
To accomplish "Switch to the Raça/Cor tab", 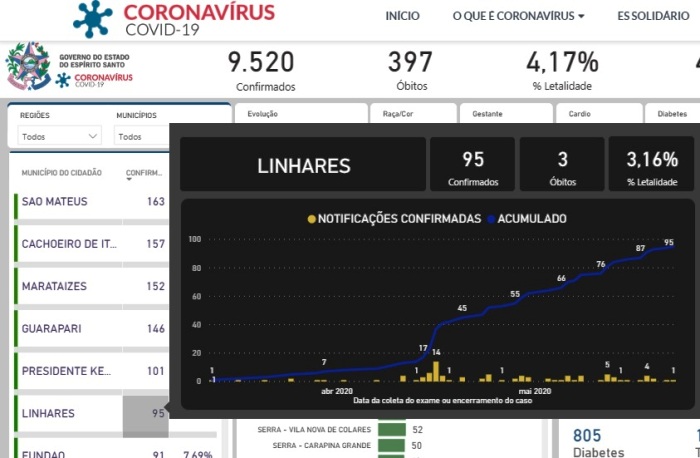I will point(413,114).
